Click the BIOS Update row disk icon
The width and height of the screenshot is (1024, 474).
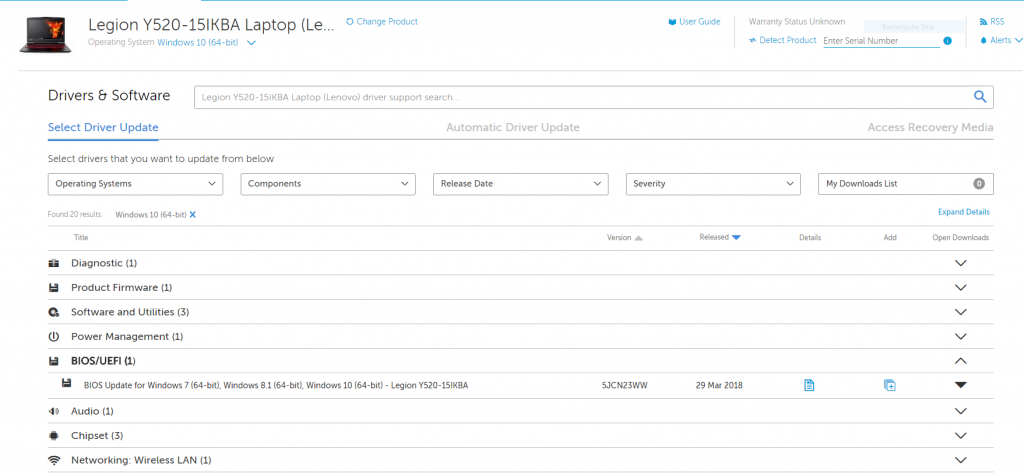click(67, 384)
